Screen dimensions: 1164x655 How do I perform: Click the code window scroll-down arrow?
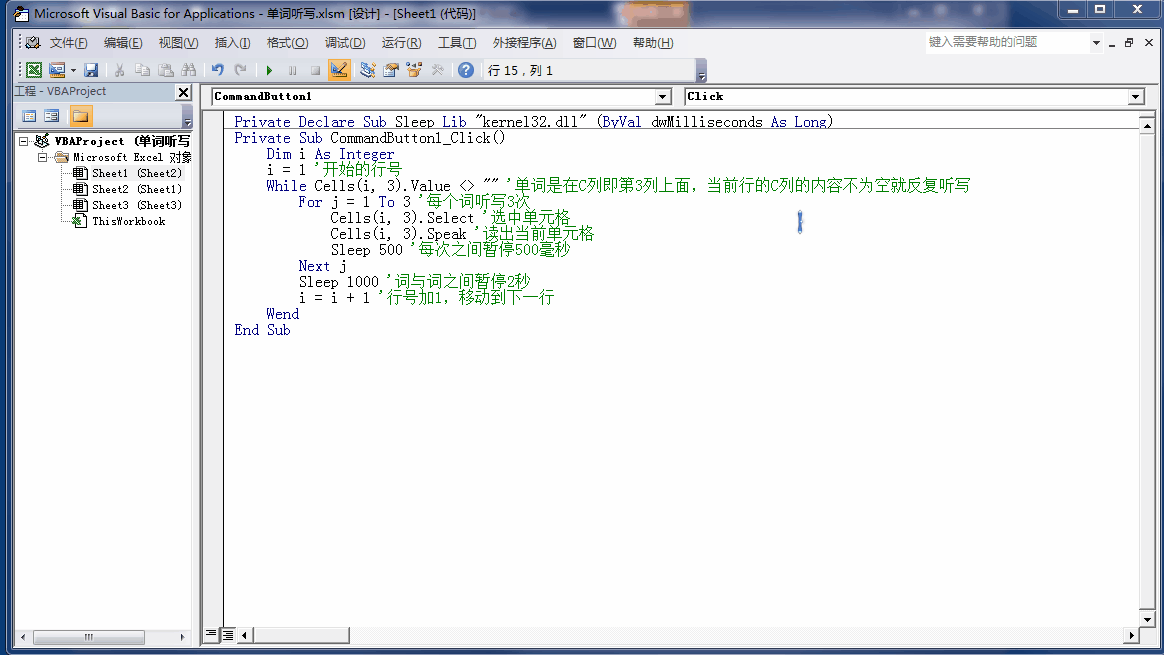(1147, 619)
